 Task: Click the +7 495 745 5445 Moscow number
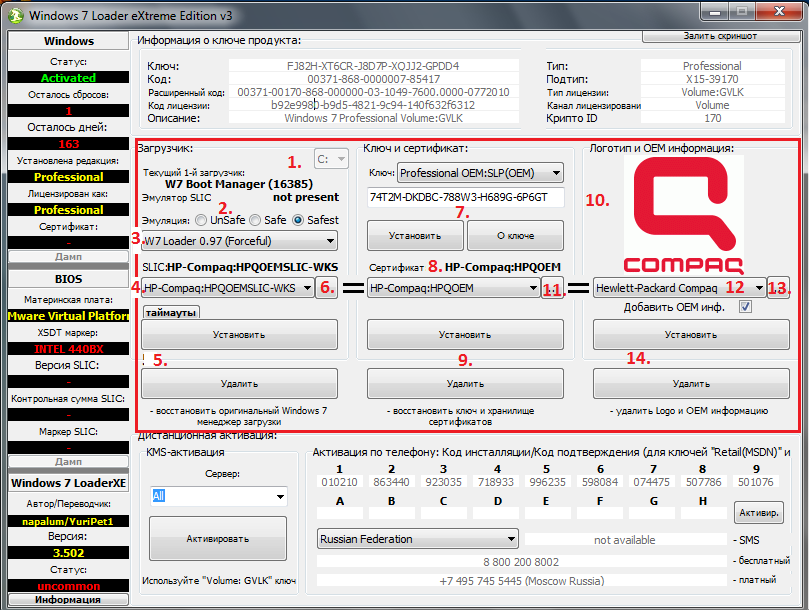[x=521, y=581]
